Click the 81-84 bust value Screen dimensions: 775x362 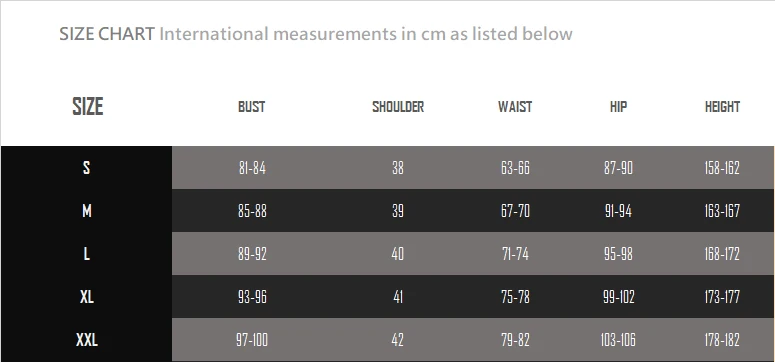coord(252,168)
